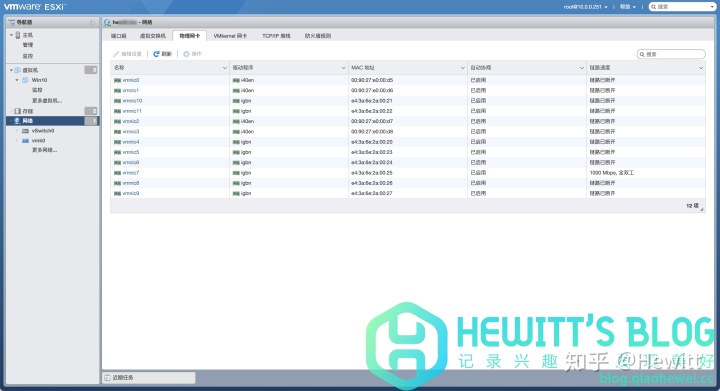This screenshot has width=720, height=391.
Task: Click the networking count badge
Action: click(x=91, y=121)
